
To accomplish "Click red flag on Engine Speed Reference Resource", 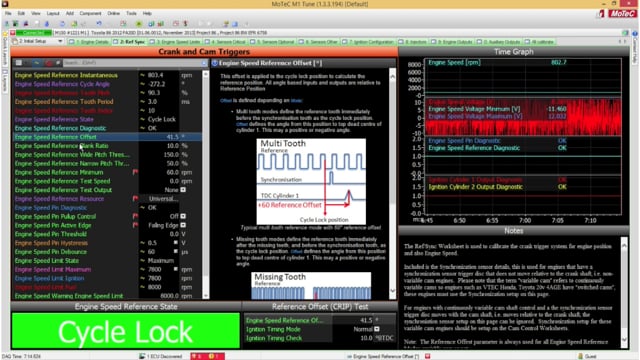I will 135,199.
